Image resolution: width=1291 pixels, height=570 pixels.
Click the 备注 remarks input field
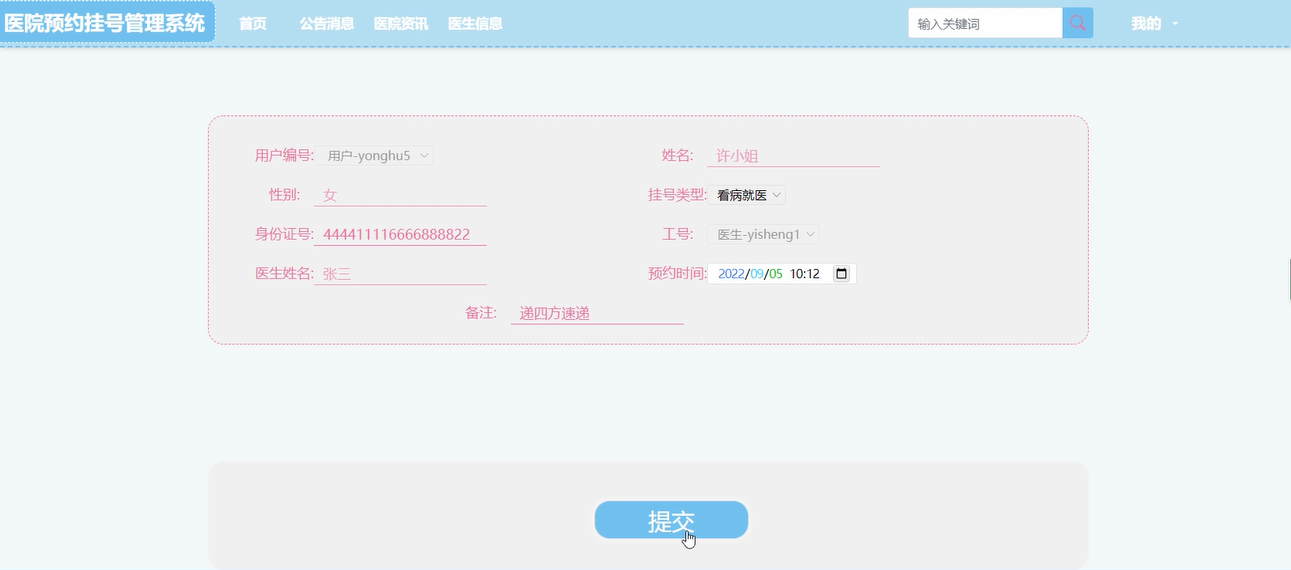click(597, 313)
